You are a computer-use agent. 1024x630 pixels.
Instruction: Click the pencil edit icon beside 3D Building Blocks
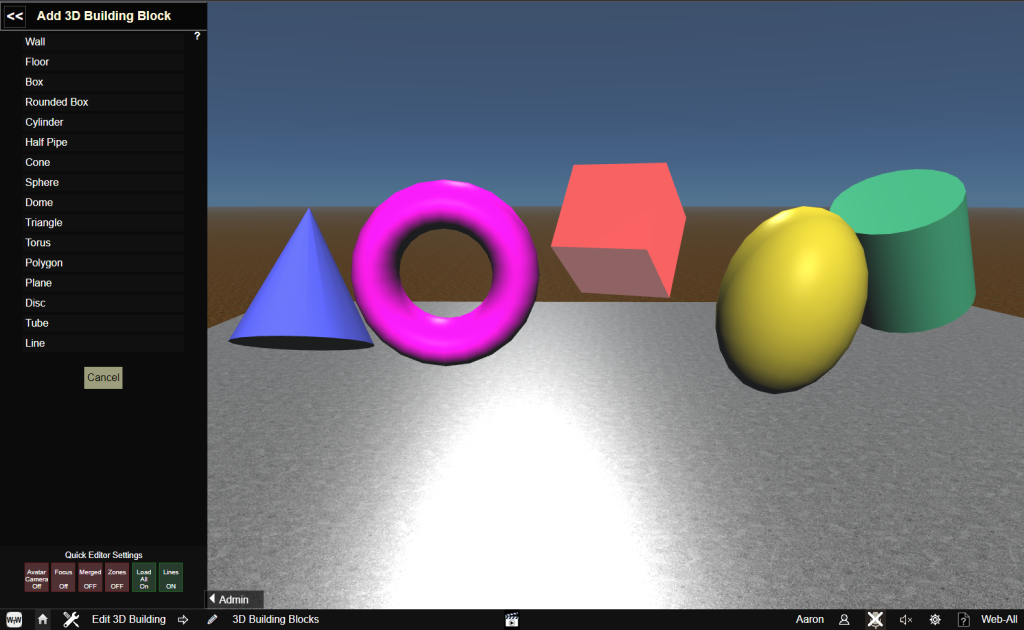211,619
